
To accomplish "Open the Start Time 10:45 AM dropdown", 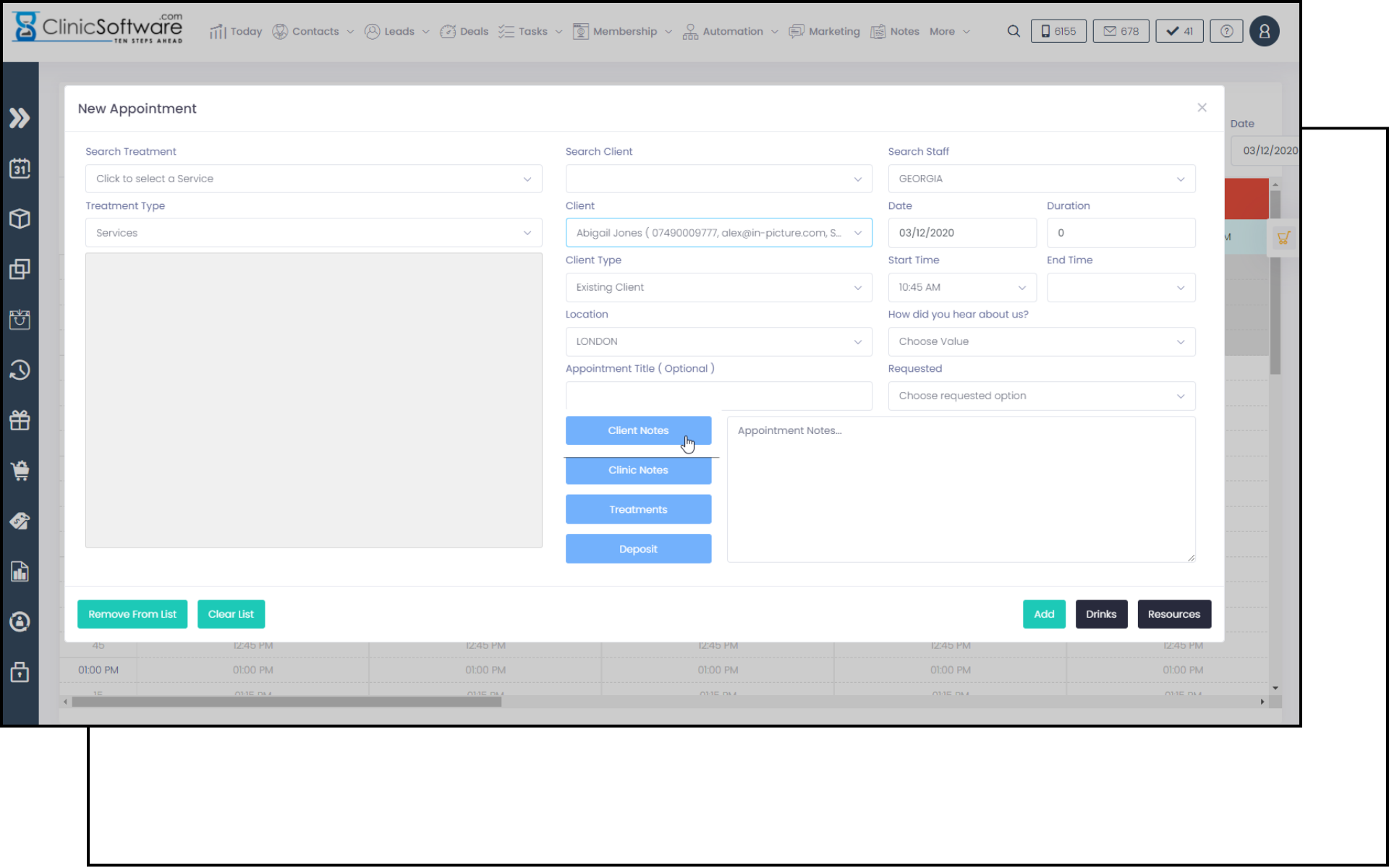I will (961, 287).
